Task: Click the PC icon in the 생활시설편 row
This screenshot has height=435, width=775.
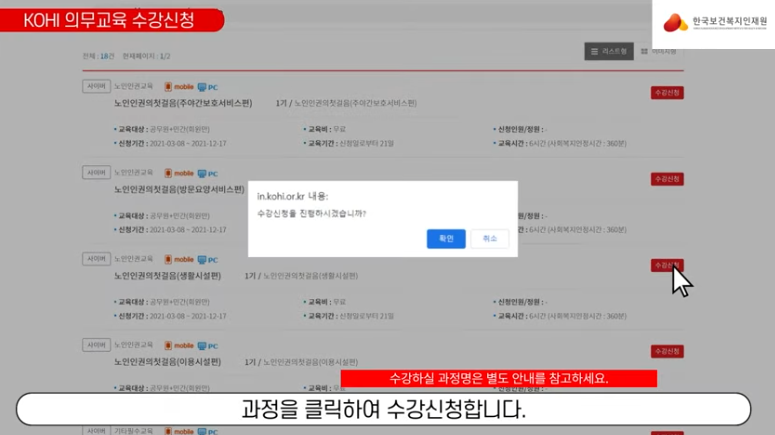Action: tap(208, 260)
